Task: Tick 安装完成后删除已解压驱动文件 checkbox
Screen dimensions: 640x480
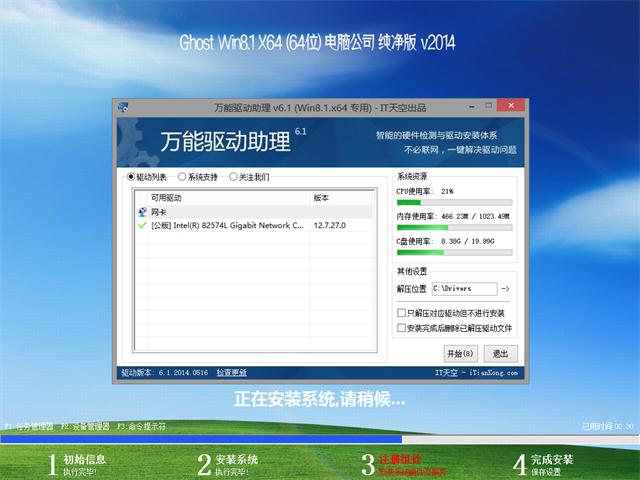Action: (401, 327)
